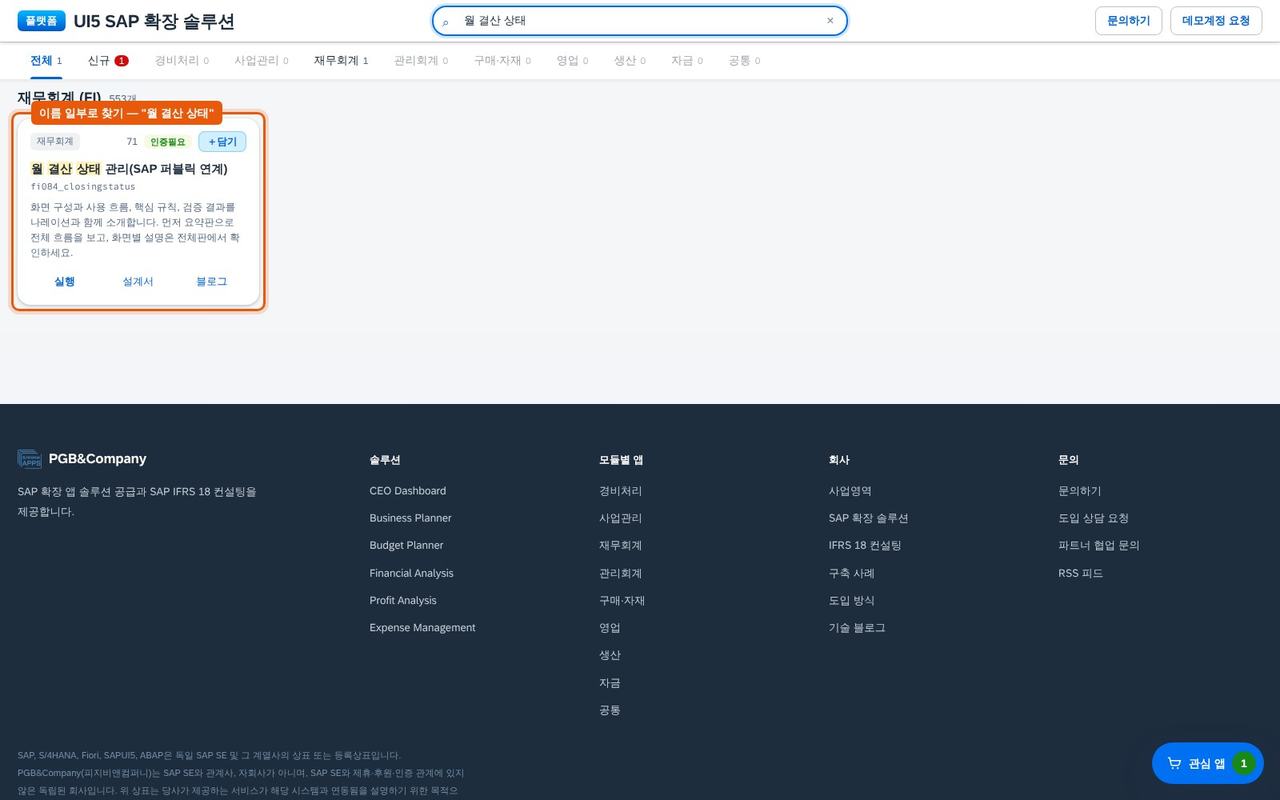Click the card title 월 결산 상태 관리
The image size is (1280, 800).
129,169
